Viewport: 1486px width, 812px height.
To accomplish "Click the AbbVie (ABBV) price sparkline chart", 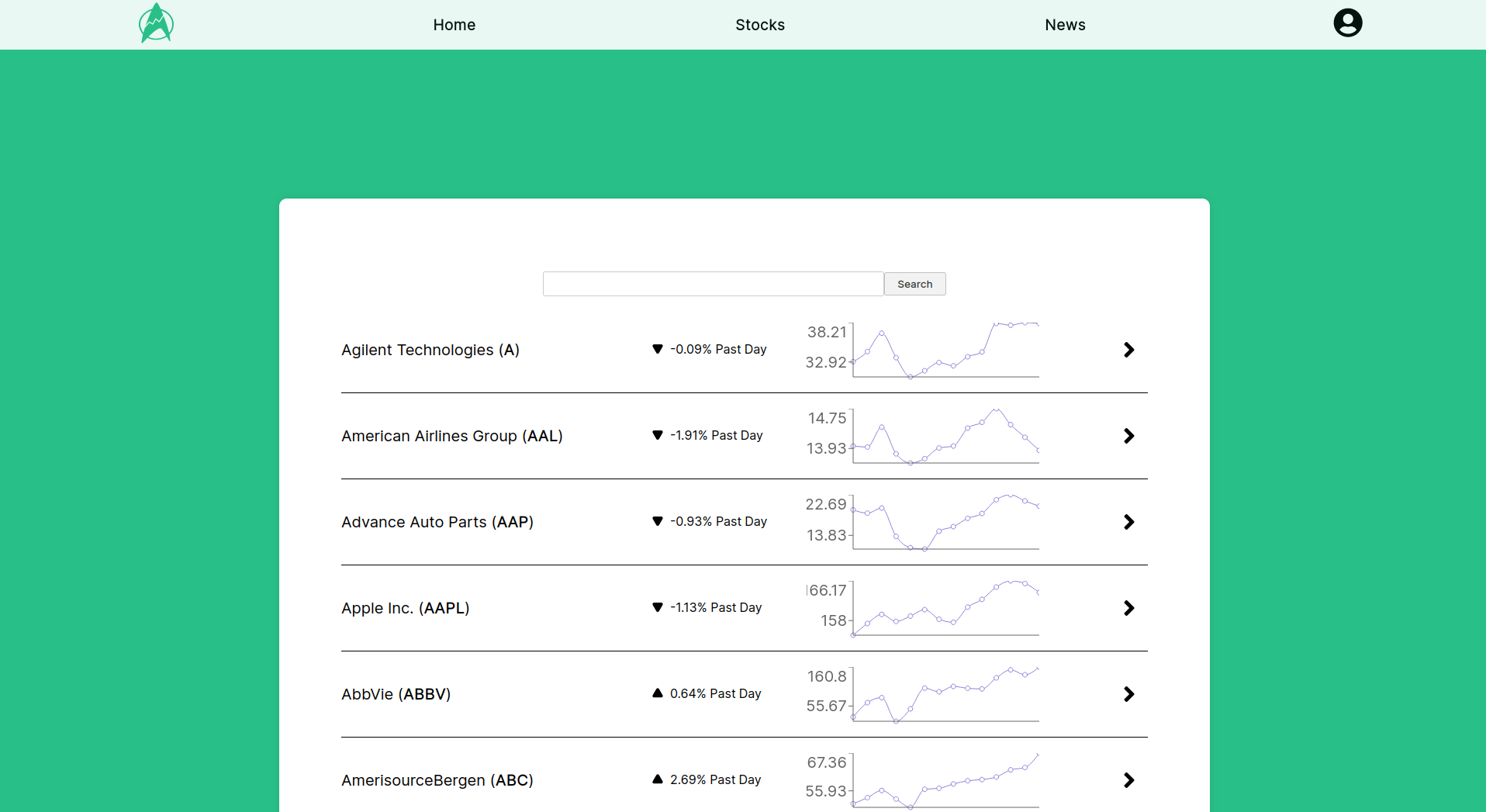I will coord(923,694).
